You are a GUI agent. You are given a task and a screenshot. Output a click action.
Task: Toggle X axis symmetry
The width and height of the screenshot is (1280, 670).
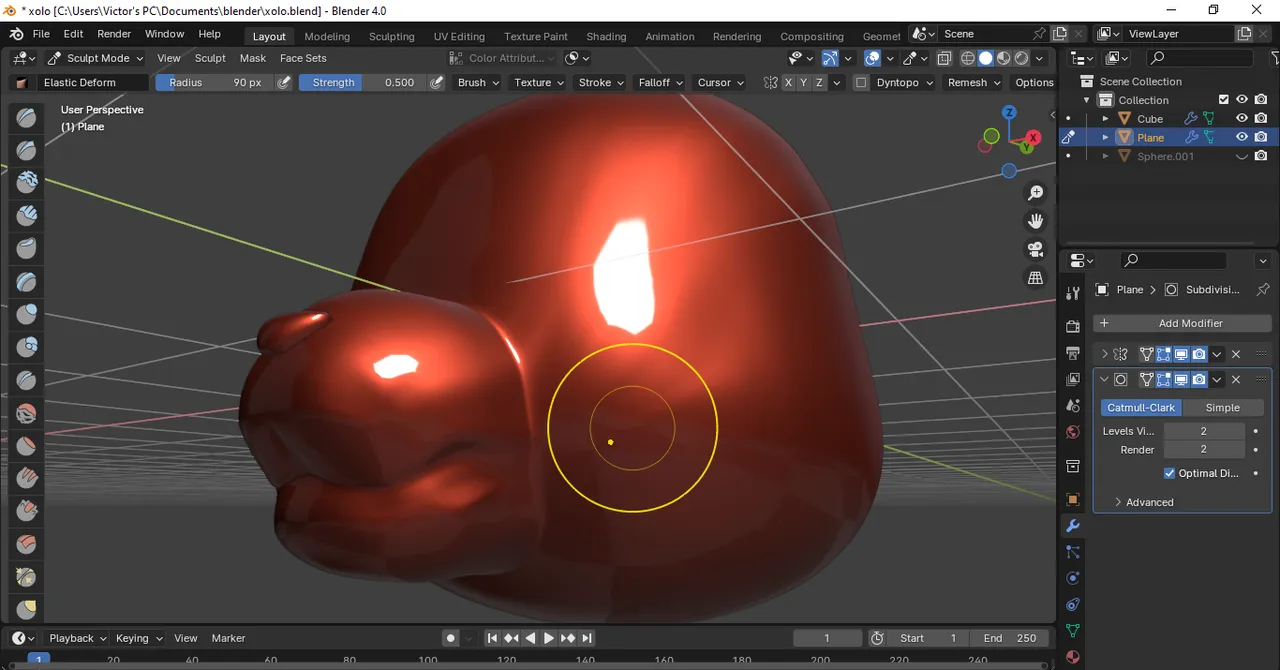click(789, 83)
